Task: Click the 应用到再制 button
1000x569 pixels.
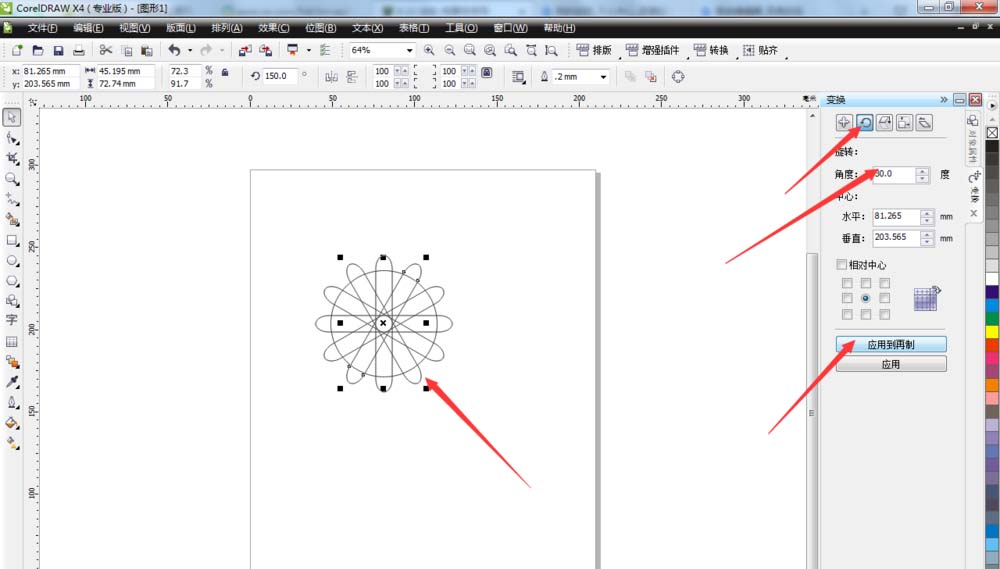Action: 891,344
